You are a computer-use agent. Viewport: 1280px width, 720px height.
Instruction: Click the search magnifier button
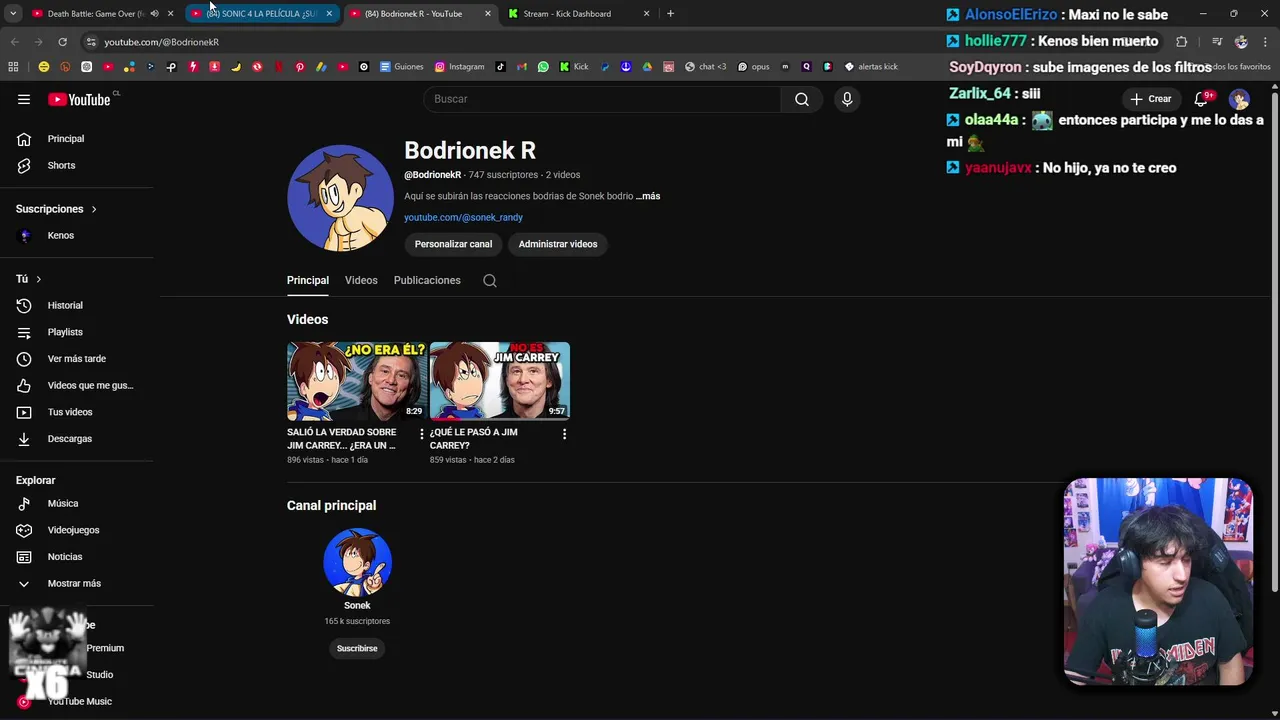[x=802, y=99]
